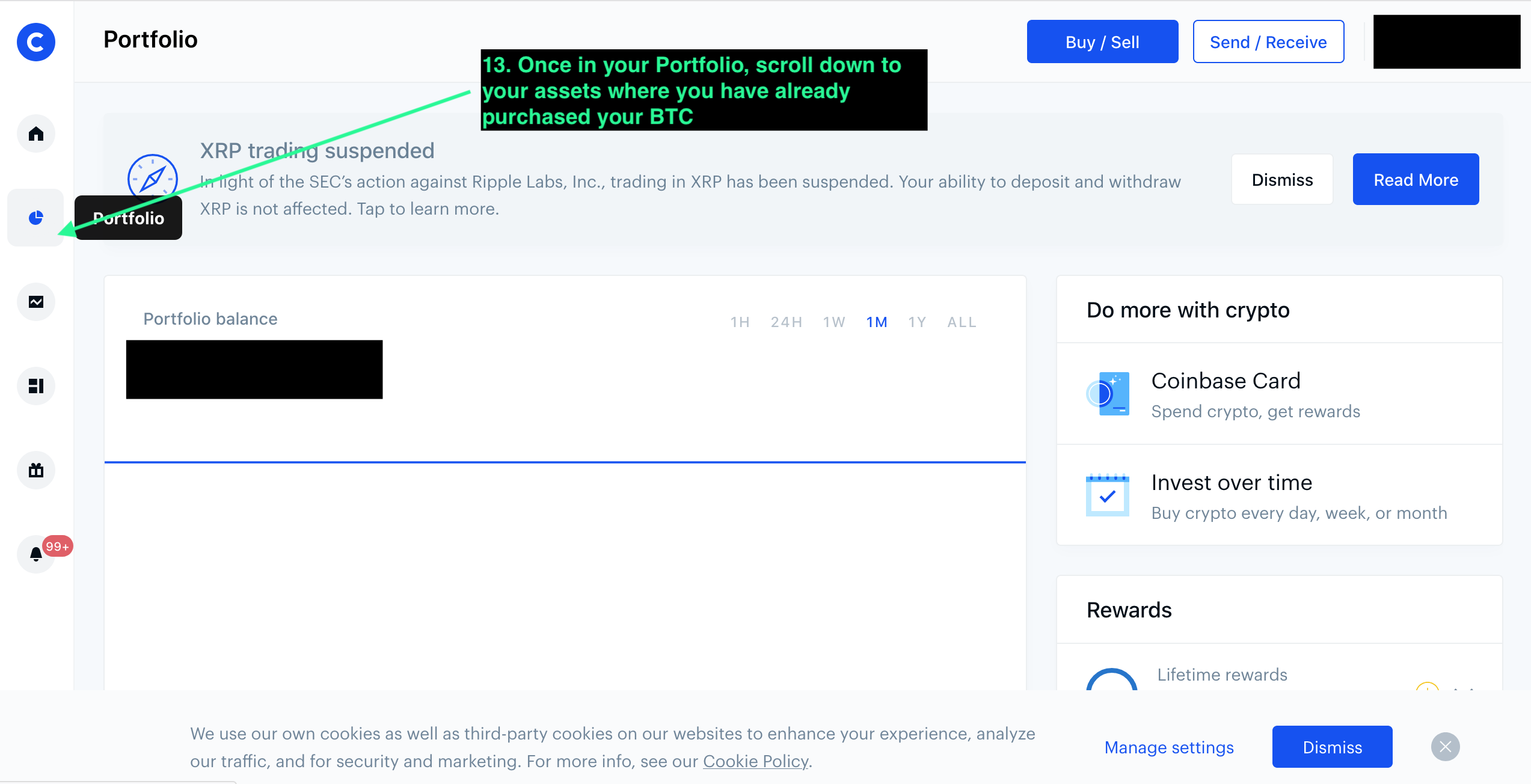The image size is (1531, 784).
Task: Switch chart to 1Y range
Action: click(917, 322)
